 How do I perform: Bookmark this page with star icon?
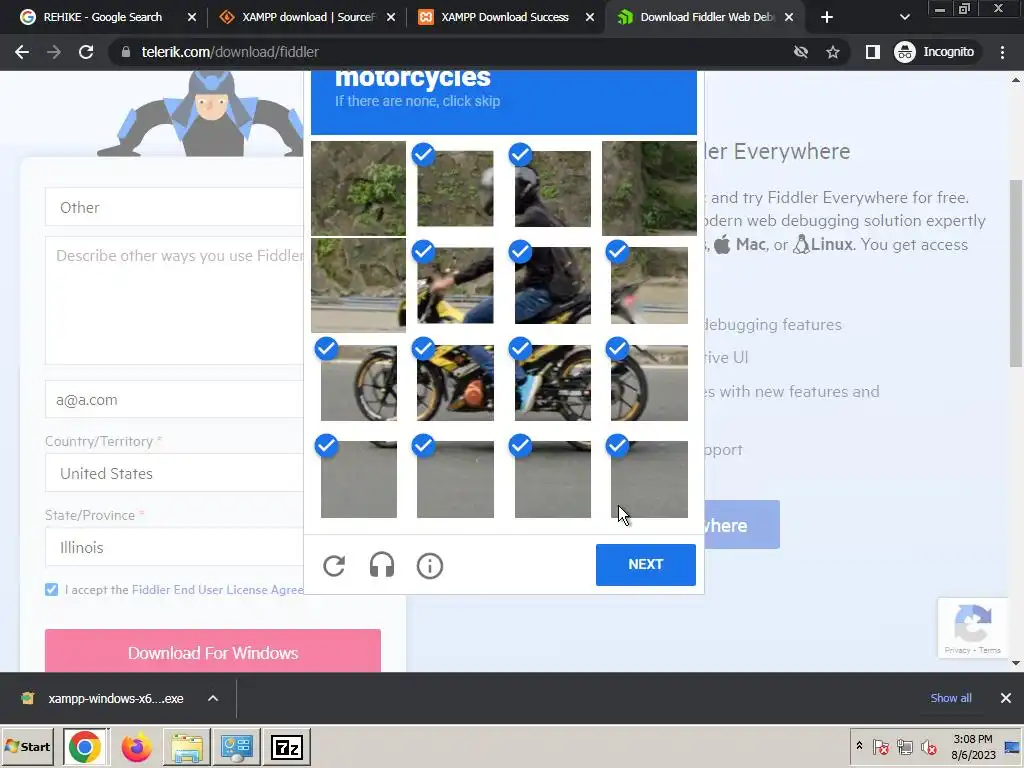click(833, 52)
